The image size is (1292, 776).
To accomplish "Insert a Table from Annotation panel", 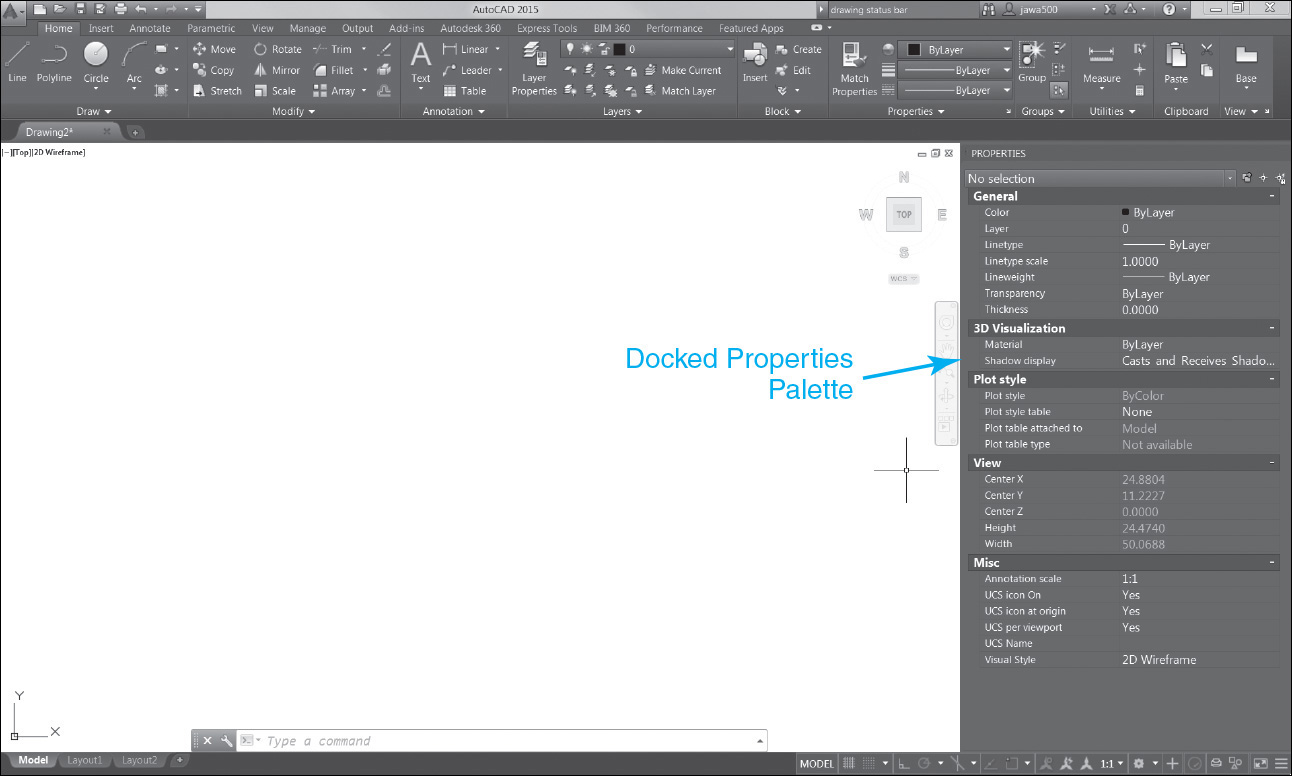I will pos(465,91).
